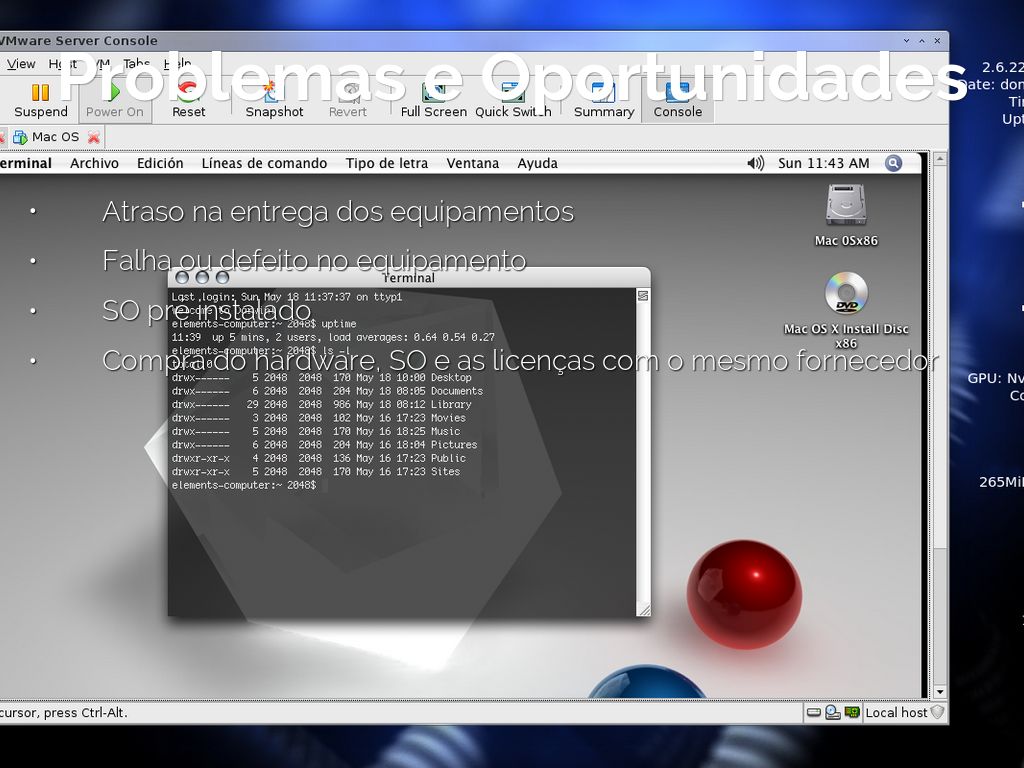Click the volume speaker icon in menu bar
Image resolution: width=1024 pixels, height=768 pixels.
[x=755, y=163]
